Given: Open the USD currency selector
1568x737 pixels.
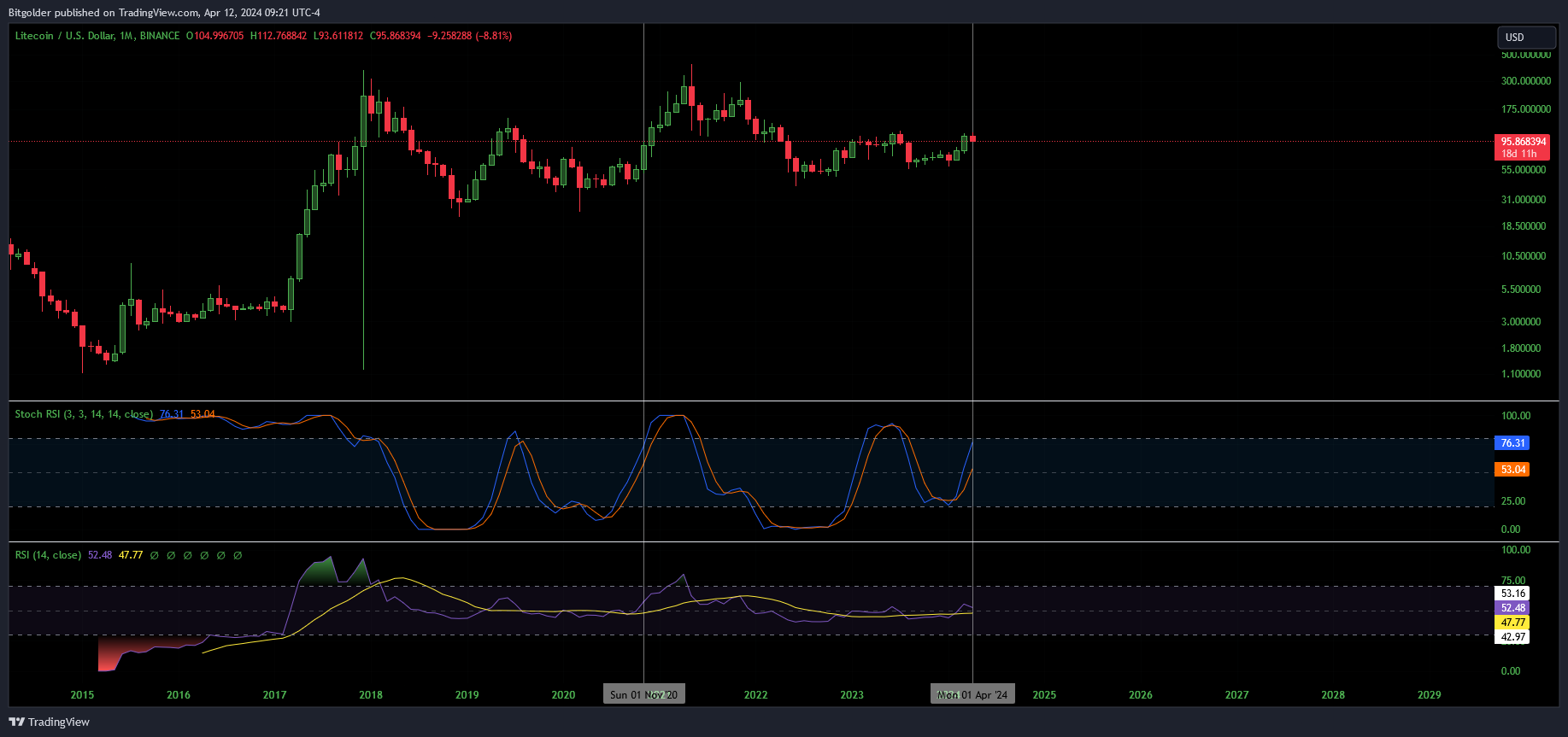Looking at the screenshot, I should [1526, 38].
